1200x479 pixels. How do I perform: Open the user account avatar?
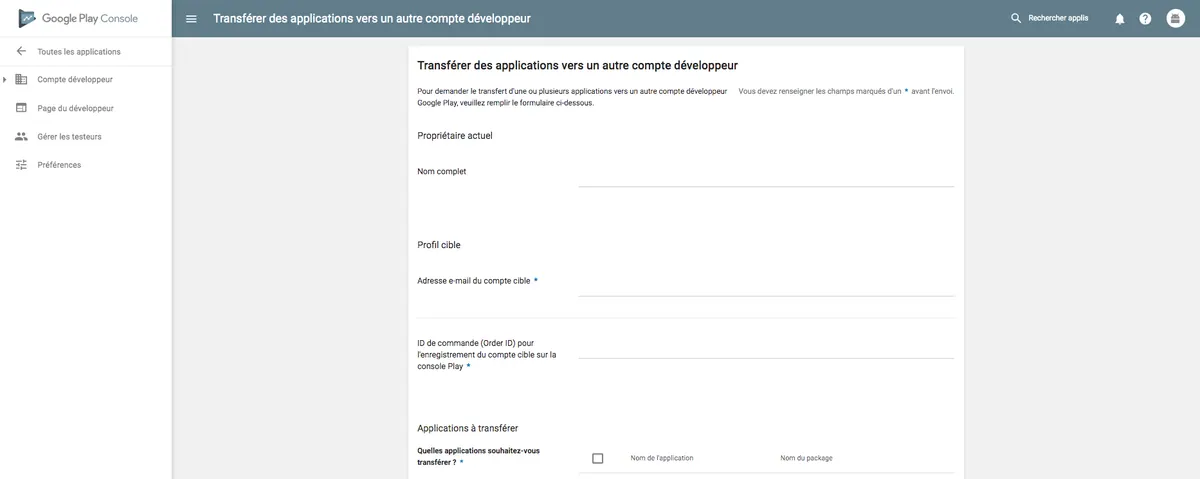[x=1176, y=19]
